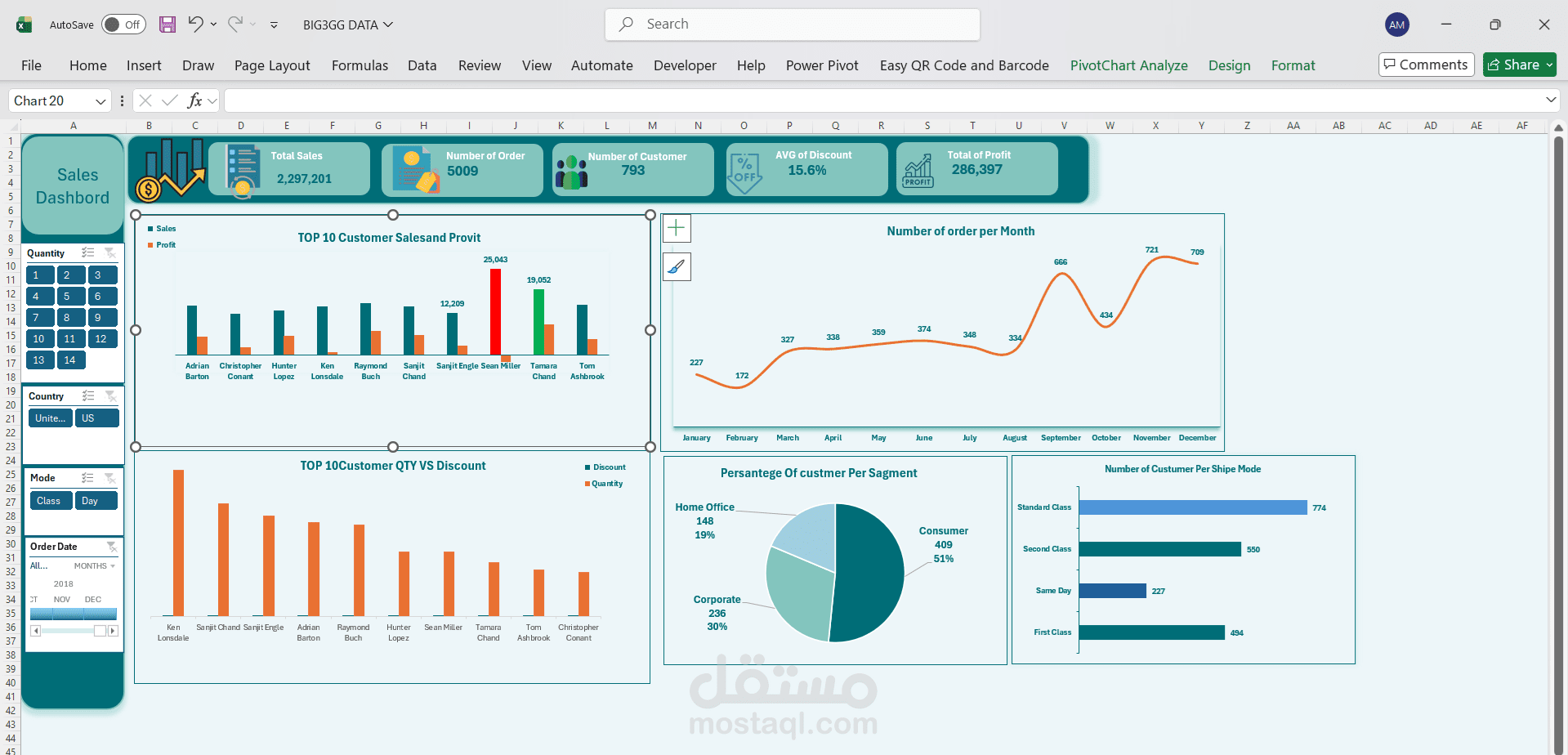Open the BIG3GG DATA workbook name dropdown

tap(387, 25)
